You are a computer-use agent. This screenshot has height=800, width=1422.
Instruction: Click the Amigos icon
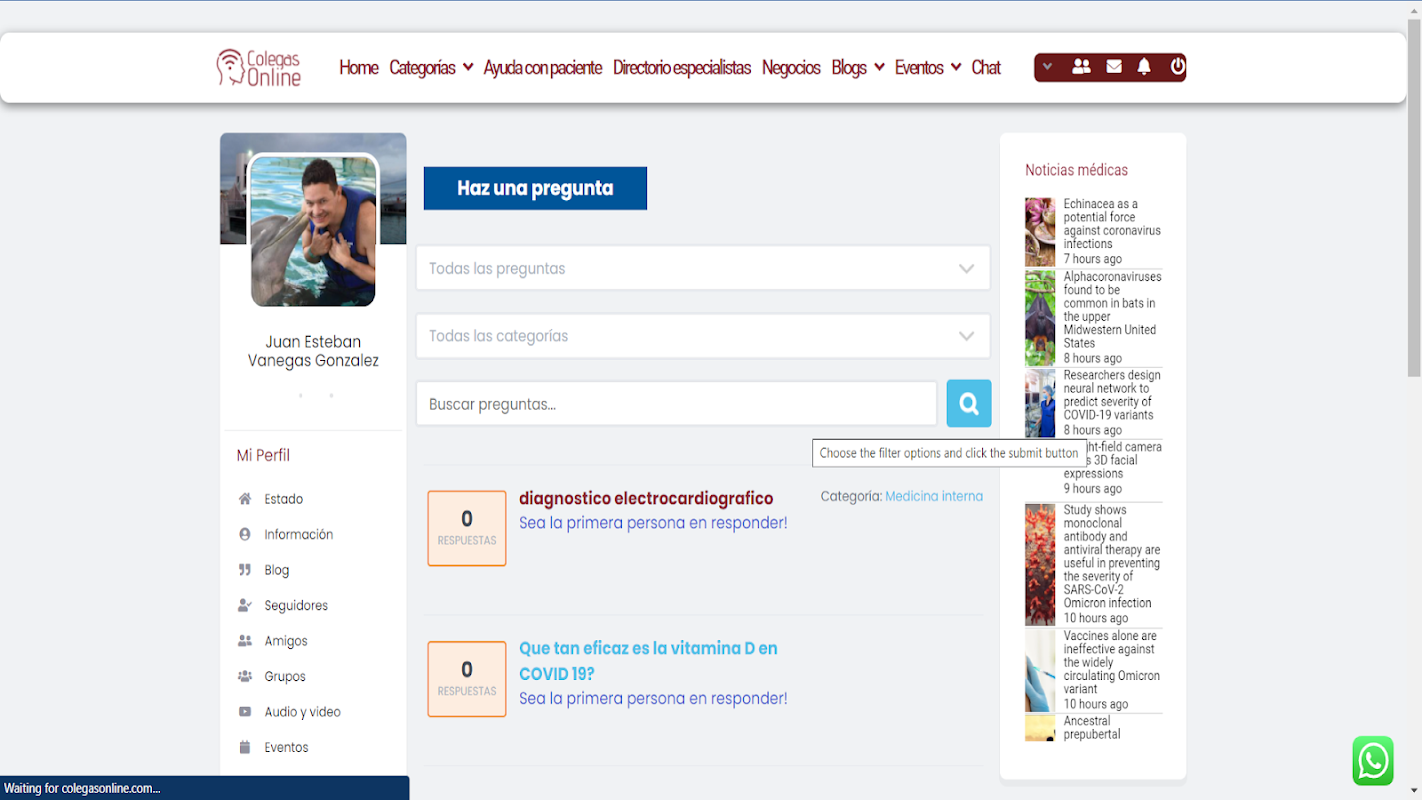pyautogui.click(x=245, y=641)
